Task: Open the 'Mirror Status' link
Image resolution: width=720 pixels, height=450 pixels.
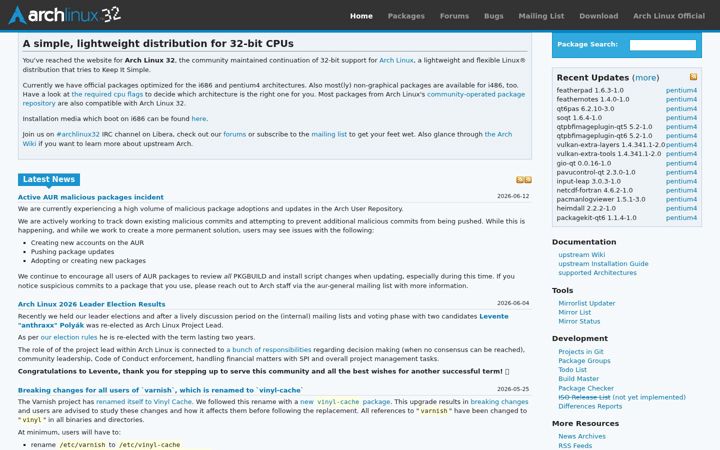Action: point(579,321)
